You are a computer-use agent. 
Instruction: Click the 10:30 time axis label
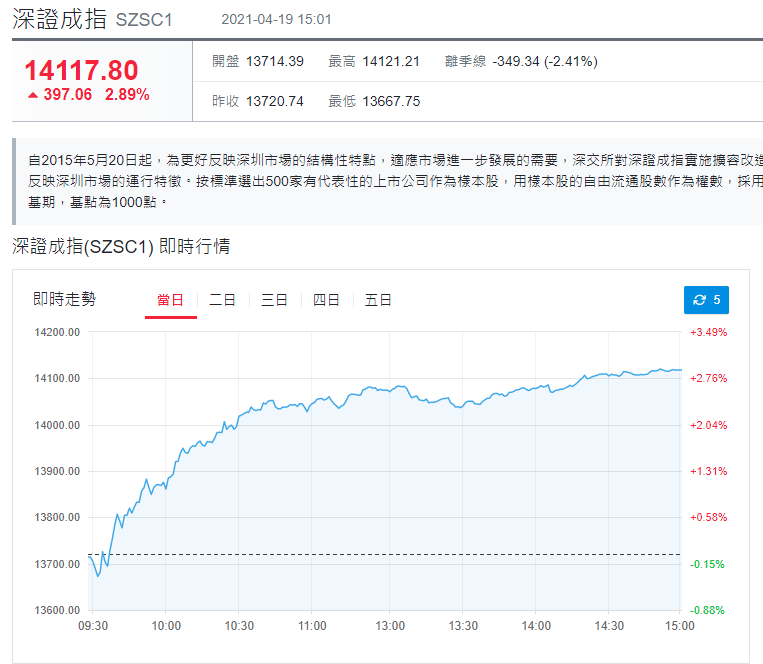pyautogui.click(x=239, y=626)
